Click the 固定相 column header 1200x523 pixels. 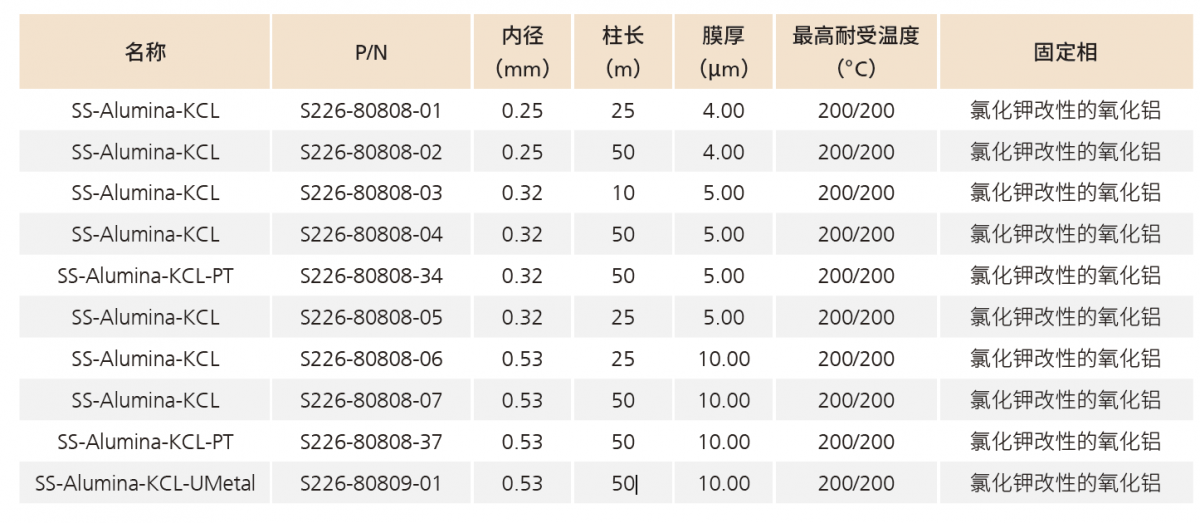(x=1065, y=53)
